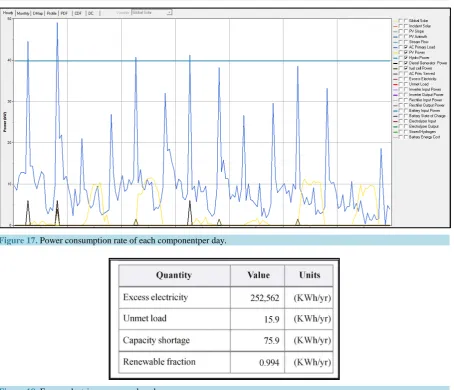This screenshot has height=390, width=454.
Task: Click the Rectifier Input Power legend label
Action: 426,100
